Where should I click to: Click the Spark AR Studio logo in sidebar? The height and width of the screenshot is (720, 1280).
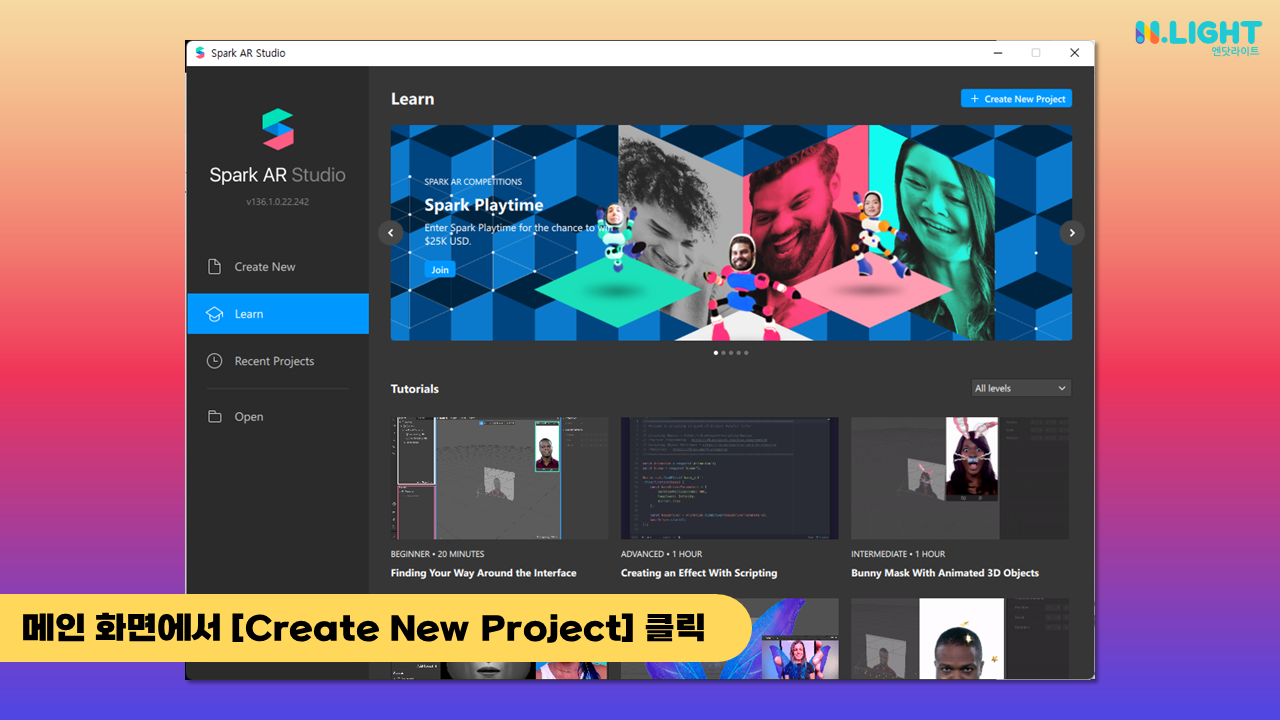pyautogui.click(x=278, y=130)
